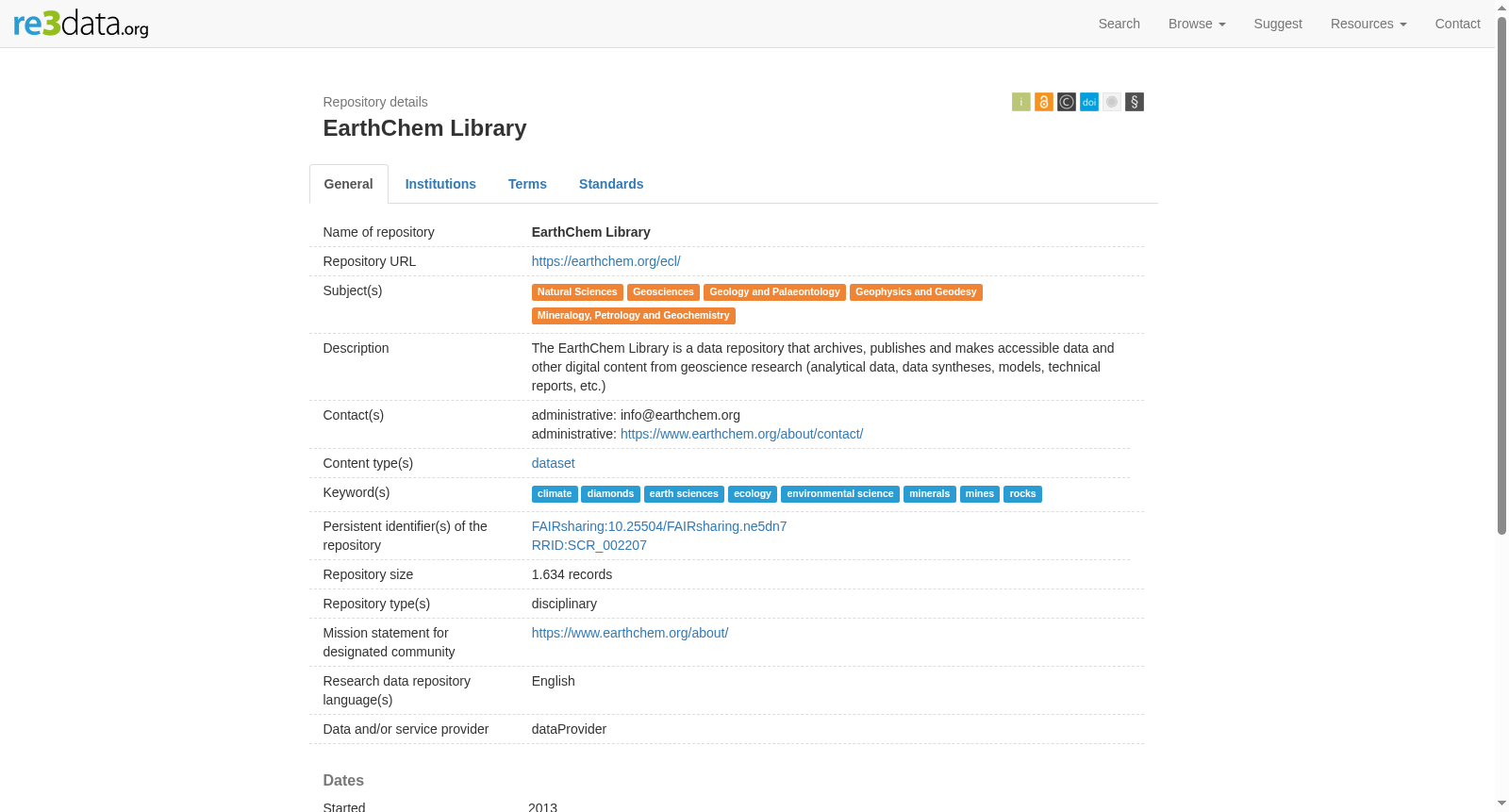This screenshot has height=812, width=1509.
Task: Open the Browse dropdown menu
Action: click(x=1197, y=24)
